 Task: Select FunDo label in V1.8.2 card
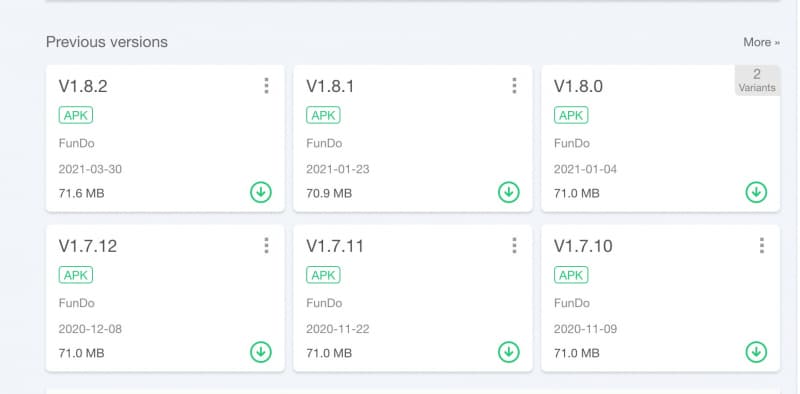point(77,143)
